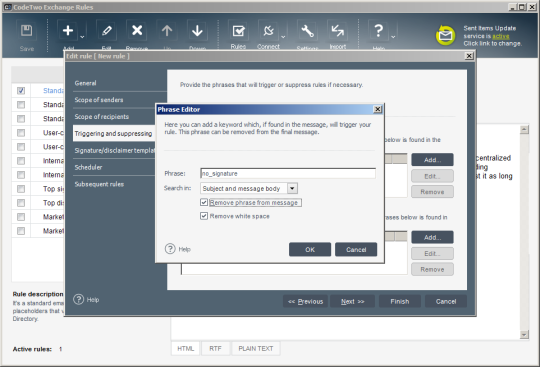This screenshot has height=367, width=540.
Task: Click the move Up arrow icon
Action: pyautogui.click(x=167, y=31)
